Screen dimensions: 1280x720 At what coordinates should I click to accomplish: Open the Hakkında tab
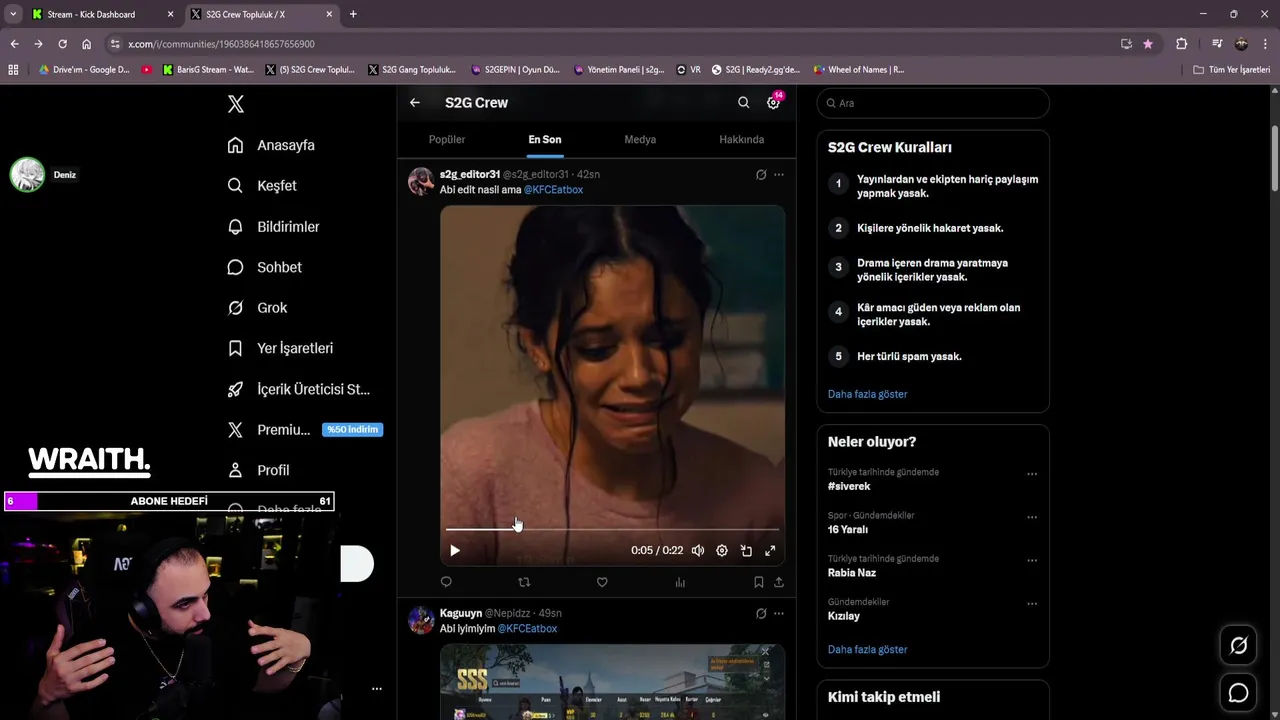pos(741,139)
